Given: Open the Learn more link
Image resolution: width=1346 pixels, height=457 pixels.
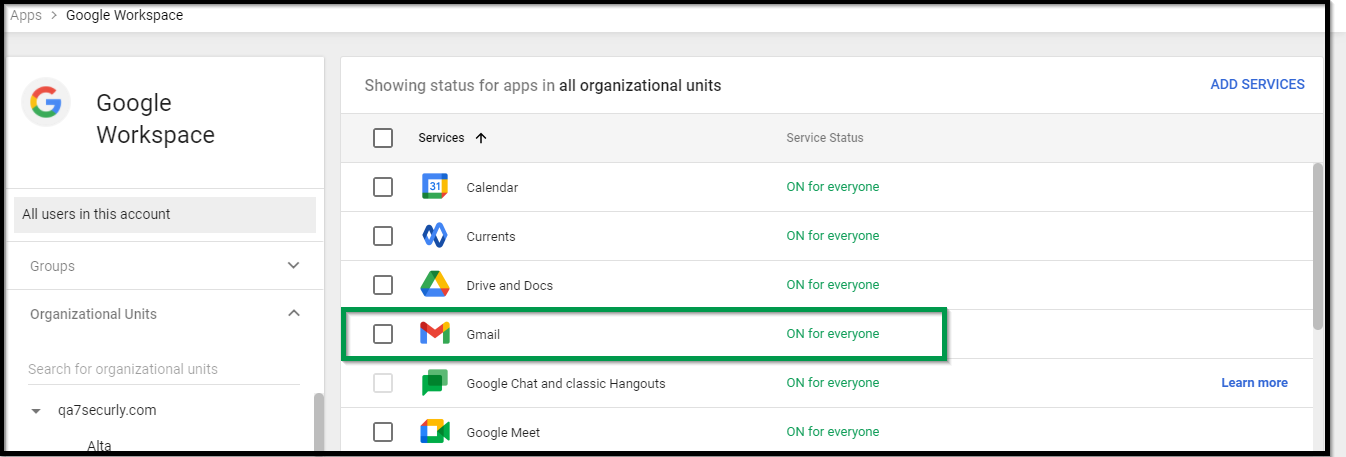Looking at the screenshot, I should [x=1254, y=383].
